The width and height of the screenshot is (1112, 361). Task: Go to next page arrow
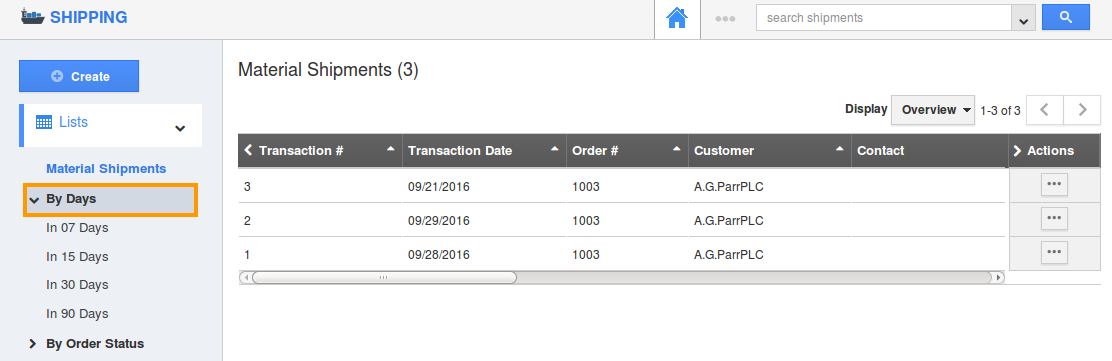click(1082, 110)
